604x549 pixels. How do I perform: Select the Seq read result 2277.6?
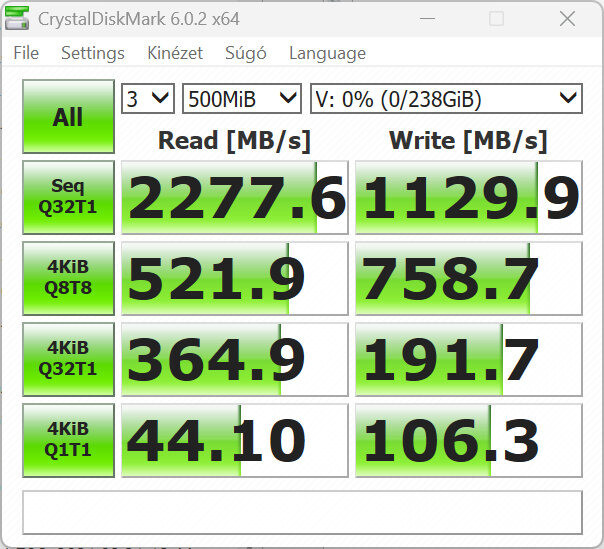point(235,197)
